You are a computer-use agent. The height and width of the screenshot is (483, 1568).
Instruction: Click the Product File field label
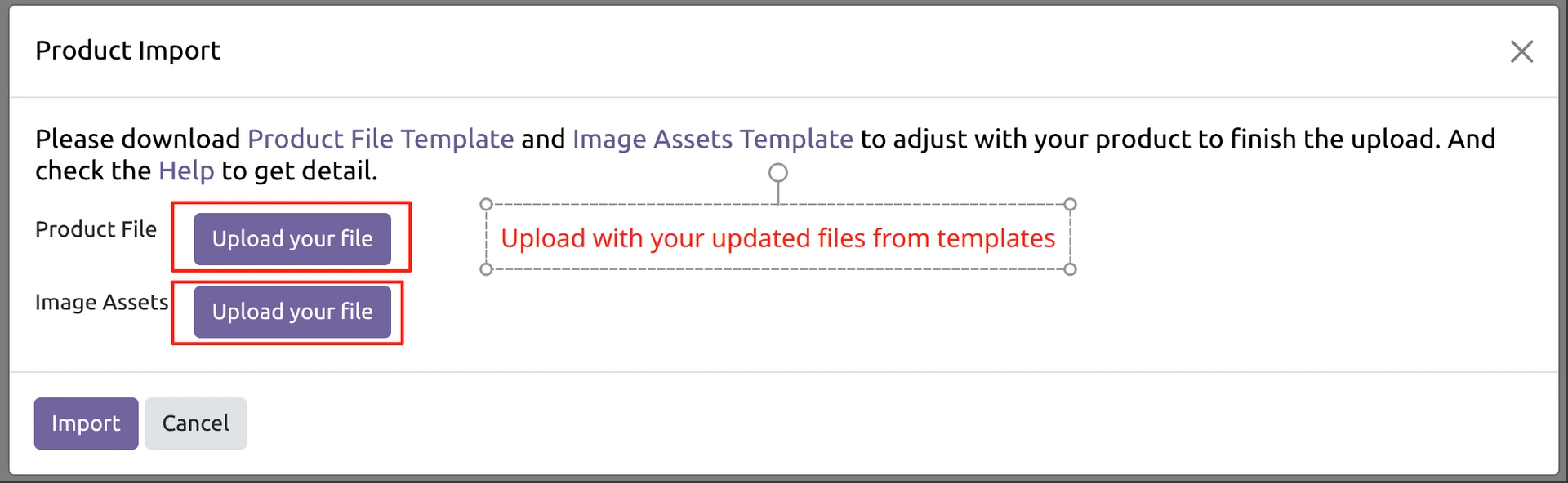click(x=96, y=229)
